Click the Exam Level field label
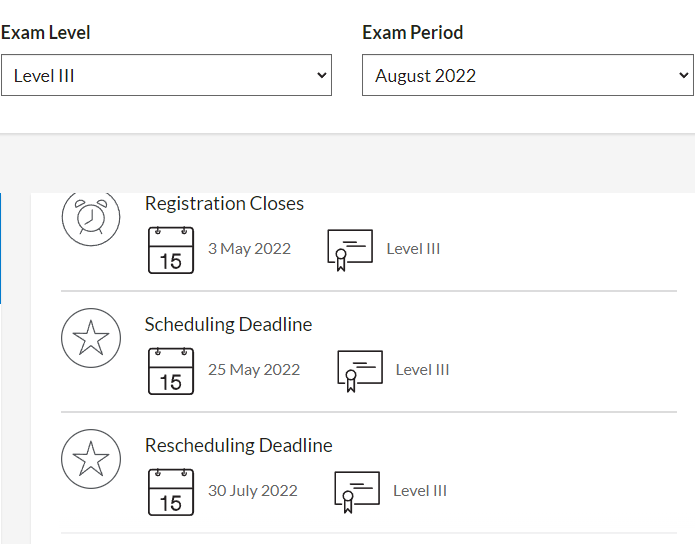The image size is (695, 544). [x=46, y=33]
